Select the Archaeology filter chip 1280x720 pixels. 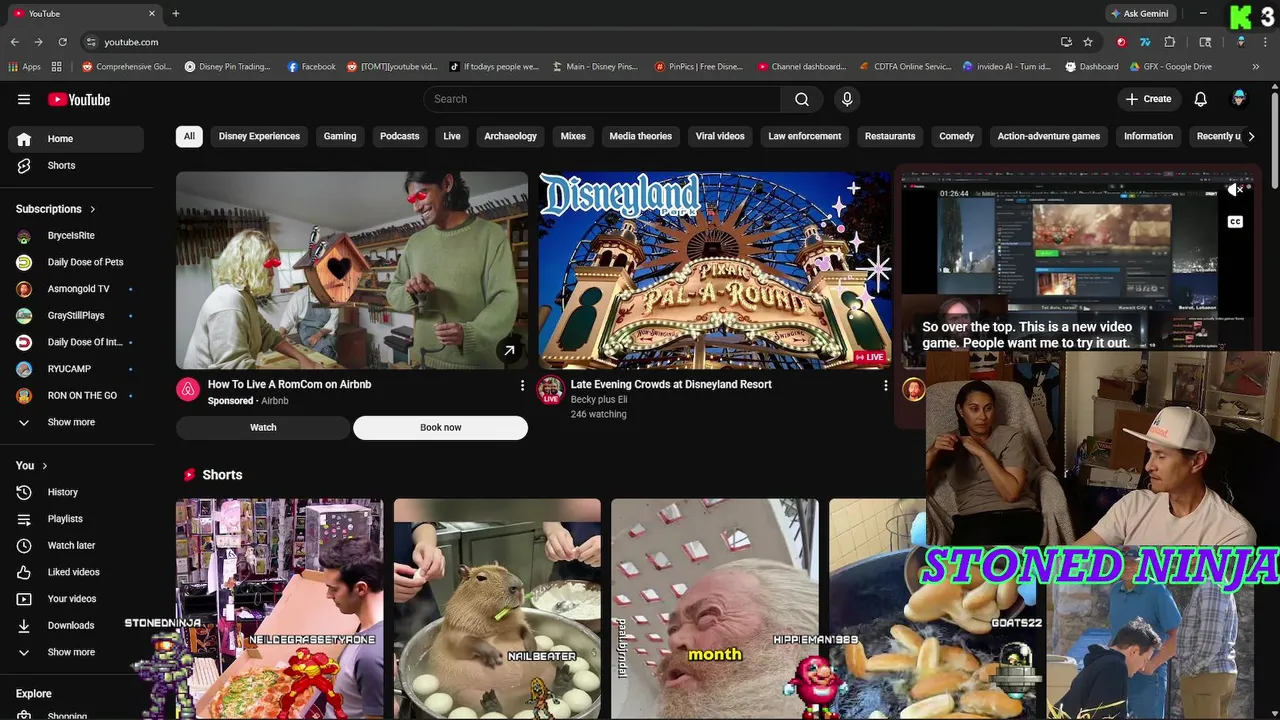coord(511,136)
